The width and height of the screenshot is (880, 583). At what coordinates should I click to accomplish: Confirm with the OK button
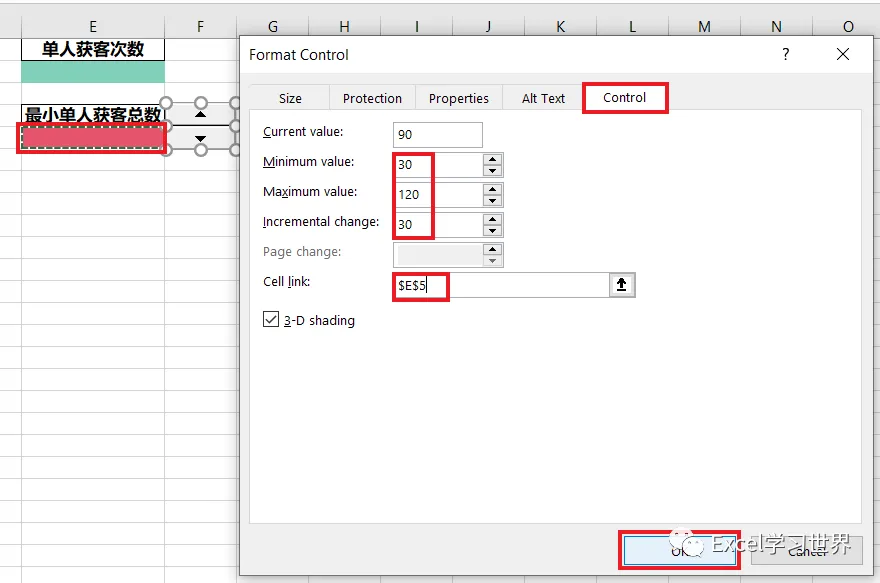click(679, 550)
